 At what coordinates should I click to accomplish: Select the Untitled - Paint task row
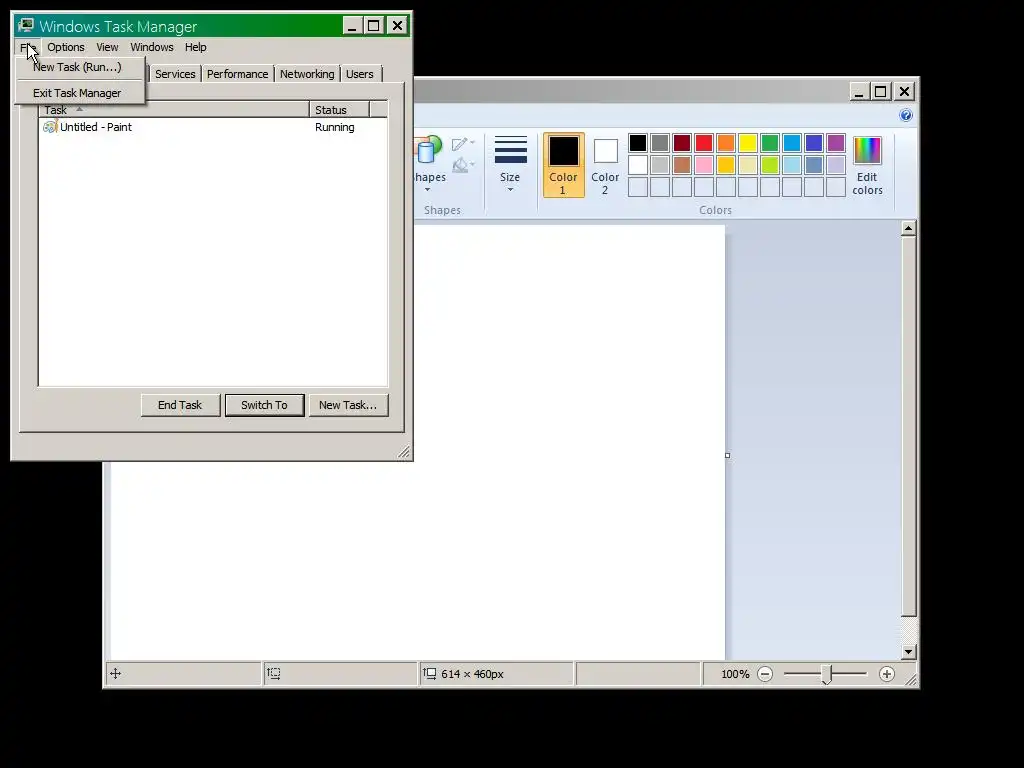click(213, 127)
